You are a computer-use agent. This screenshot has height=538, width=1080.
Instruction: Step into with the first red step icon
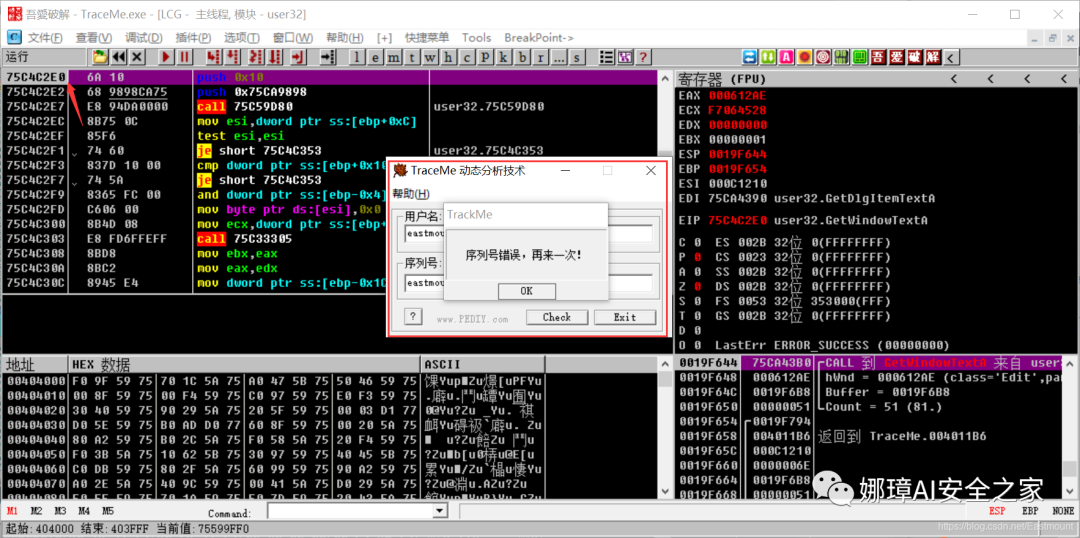pyautogui.click(x=214, y=57)
